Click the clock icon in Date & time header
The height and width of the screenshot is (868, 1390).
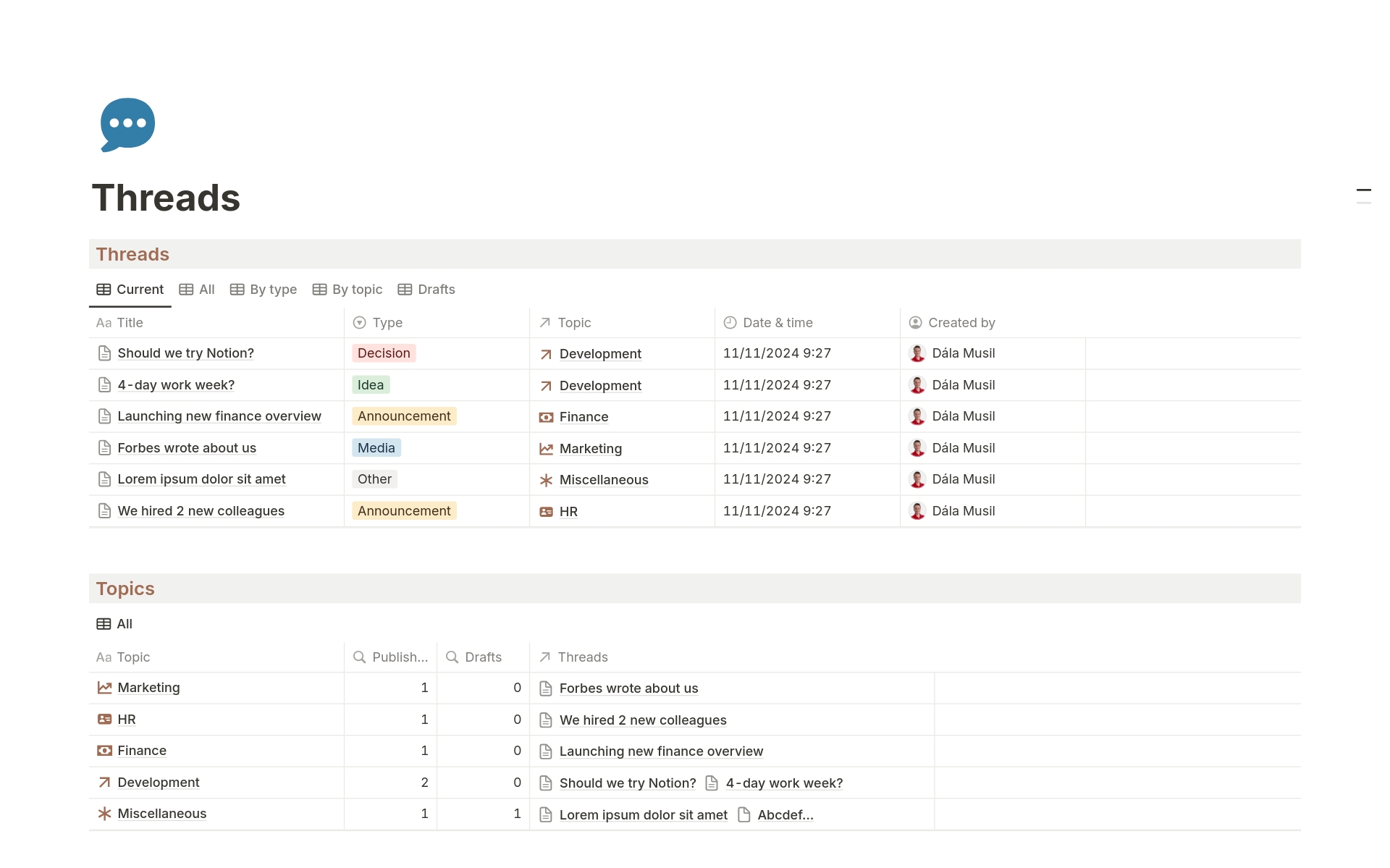tap(729, 322)
